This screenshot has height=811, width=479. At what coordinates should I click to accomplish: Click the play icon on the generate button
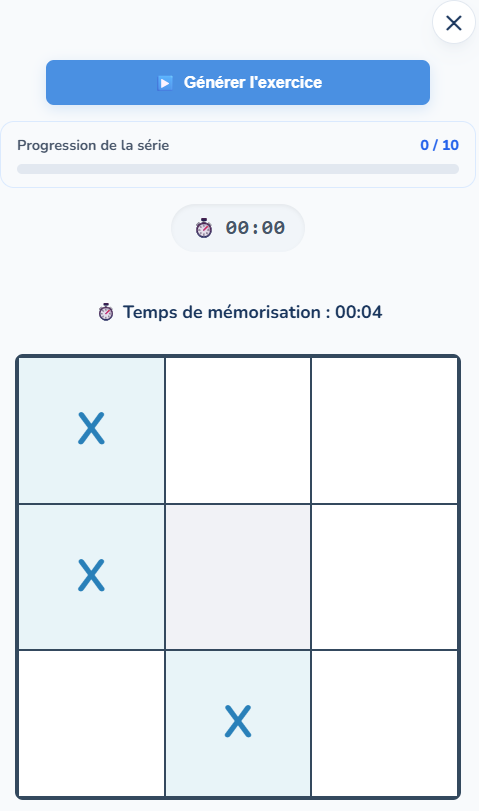point(165,83)
